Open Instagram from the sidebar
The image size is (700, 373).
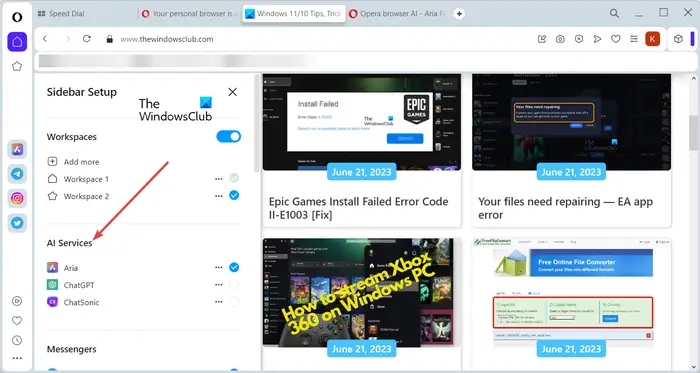coord(17,198)
